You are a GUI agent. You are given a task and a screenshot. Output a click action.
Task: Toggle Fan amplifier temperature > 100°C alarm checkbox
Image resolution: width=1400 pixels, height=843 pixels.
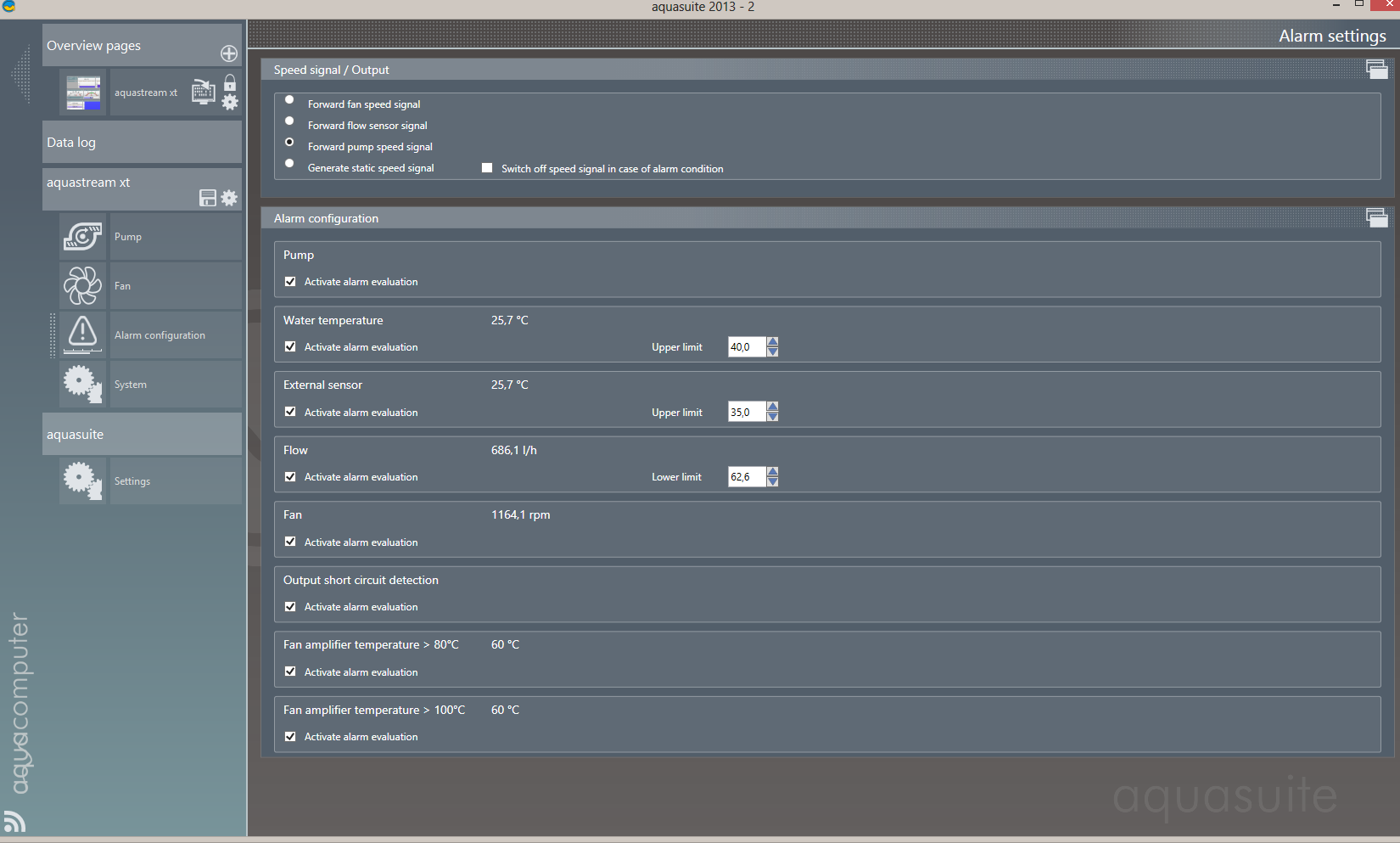290,737
